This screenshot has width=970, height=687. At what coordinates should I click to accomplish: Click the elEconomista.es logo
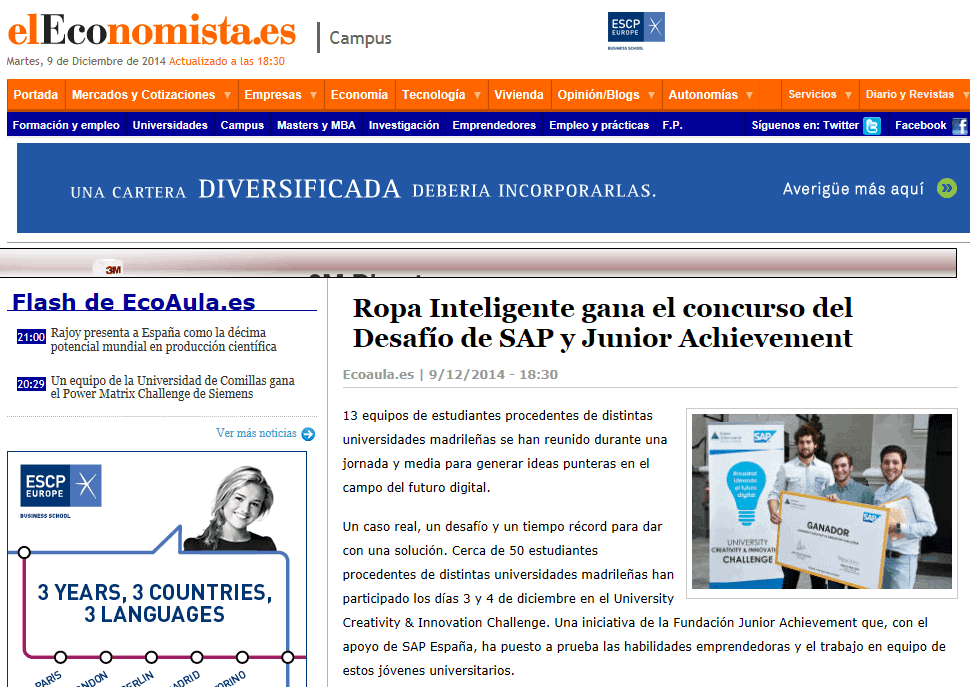click(x=152, y=31)
